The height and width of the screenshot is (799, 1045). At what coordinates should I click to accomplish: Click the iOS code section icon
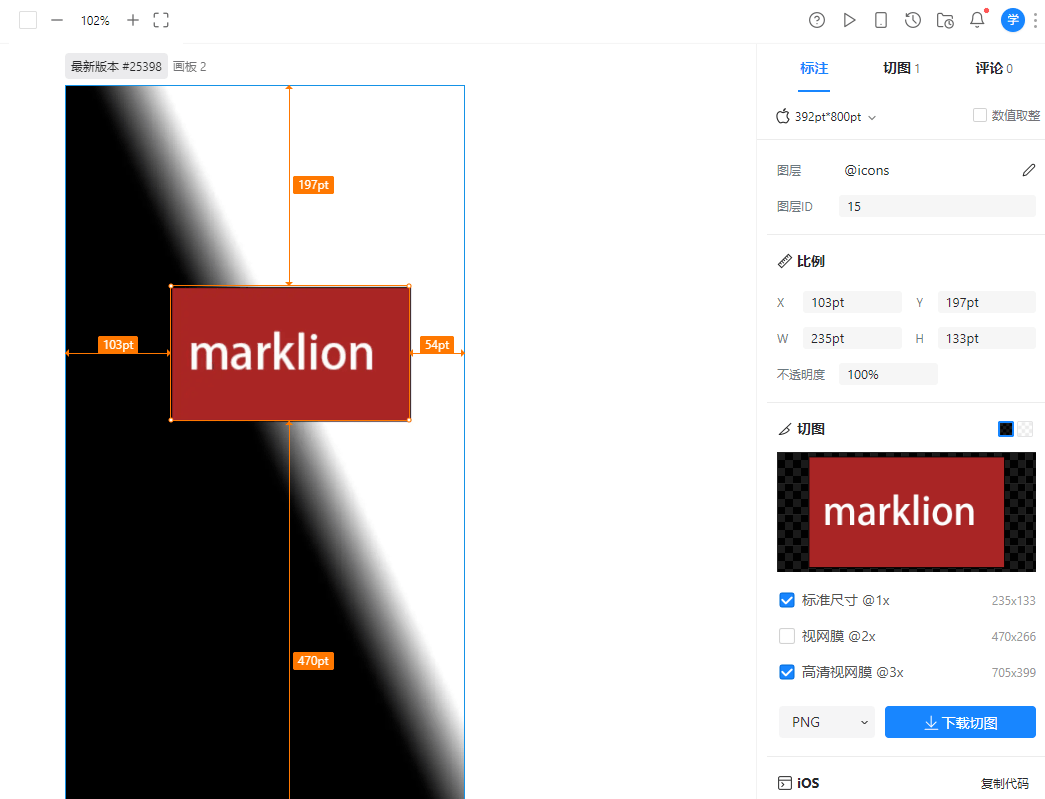[x=785, y=783]
